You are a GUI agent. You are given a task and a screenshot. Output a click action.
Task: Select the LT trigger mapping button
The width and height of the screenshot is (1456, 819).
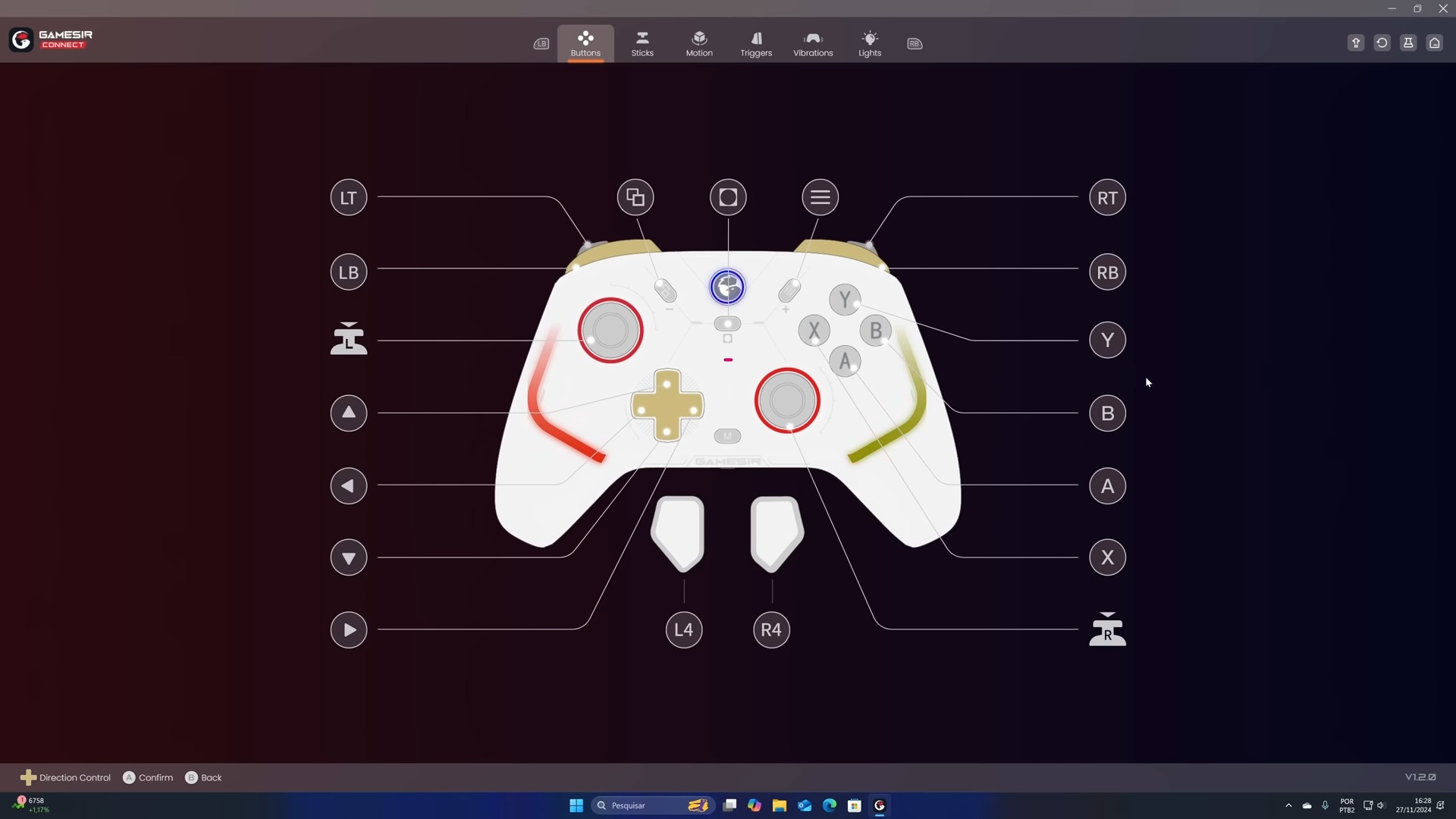[349, 198]
